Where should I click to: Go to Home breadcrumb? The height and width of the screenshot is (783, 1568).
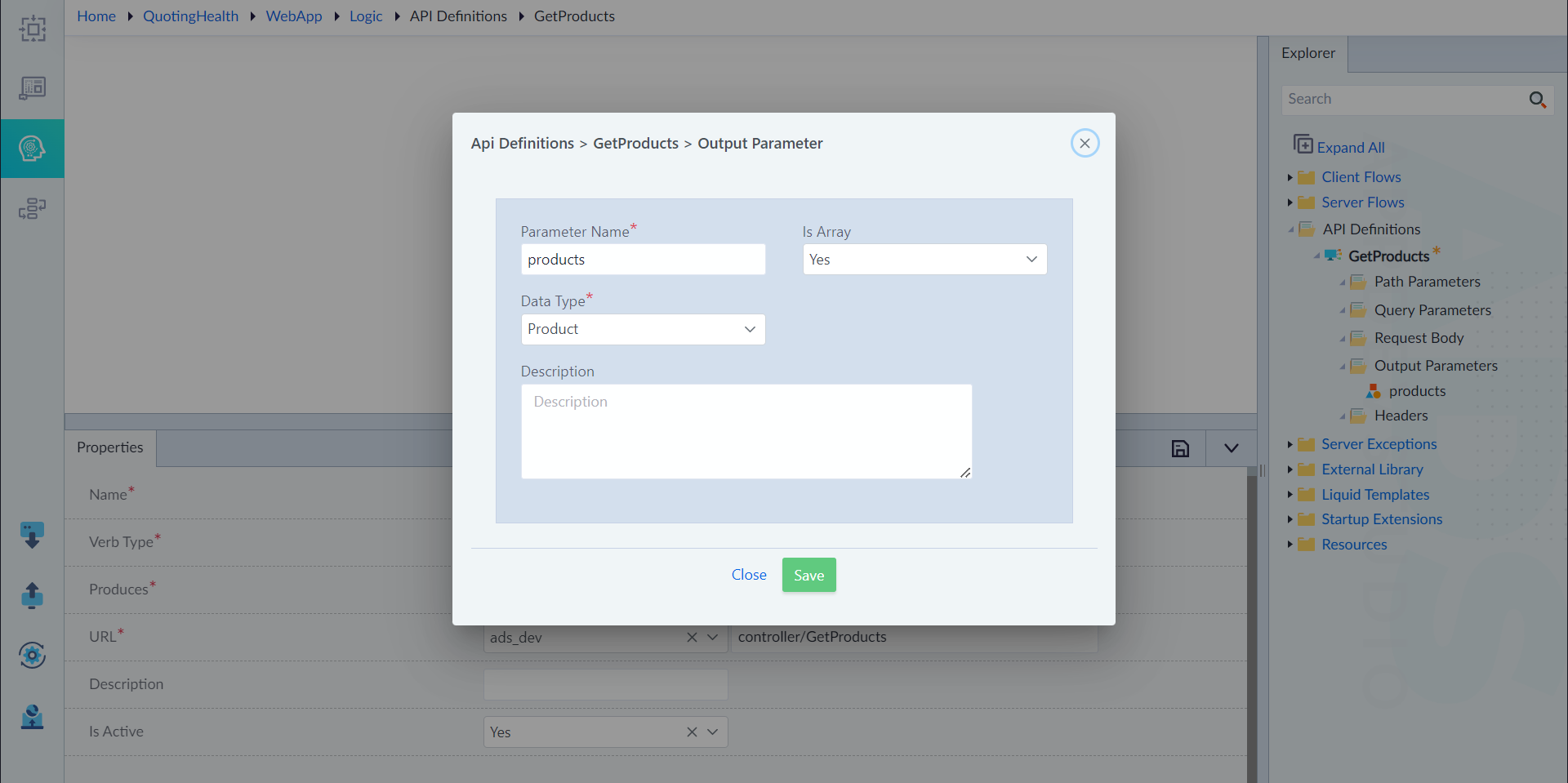coord(96,16)
